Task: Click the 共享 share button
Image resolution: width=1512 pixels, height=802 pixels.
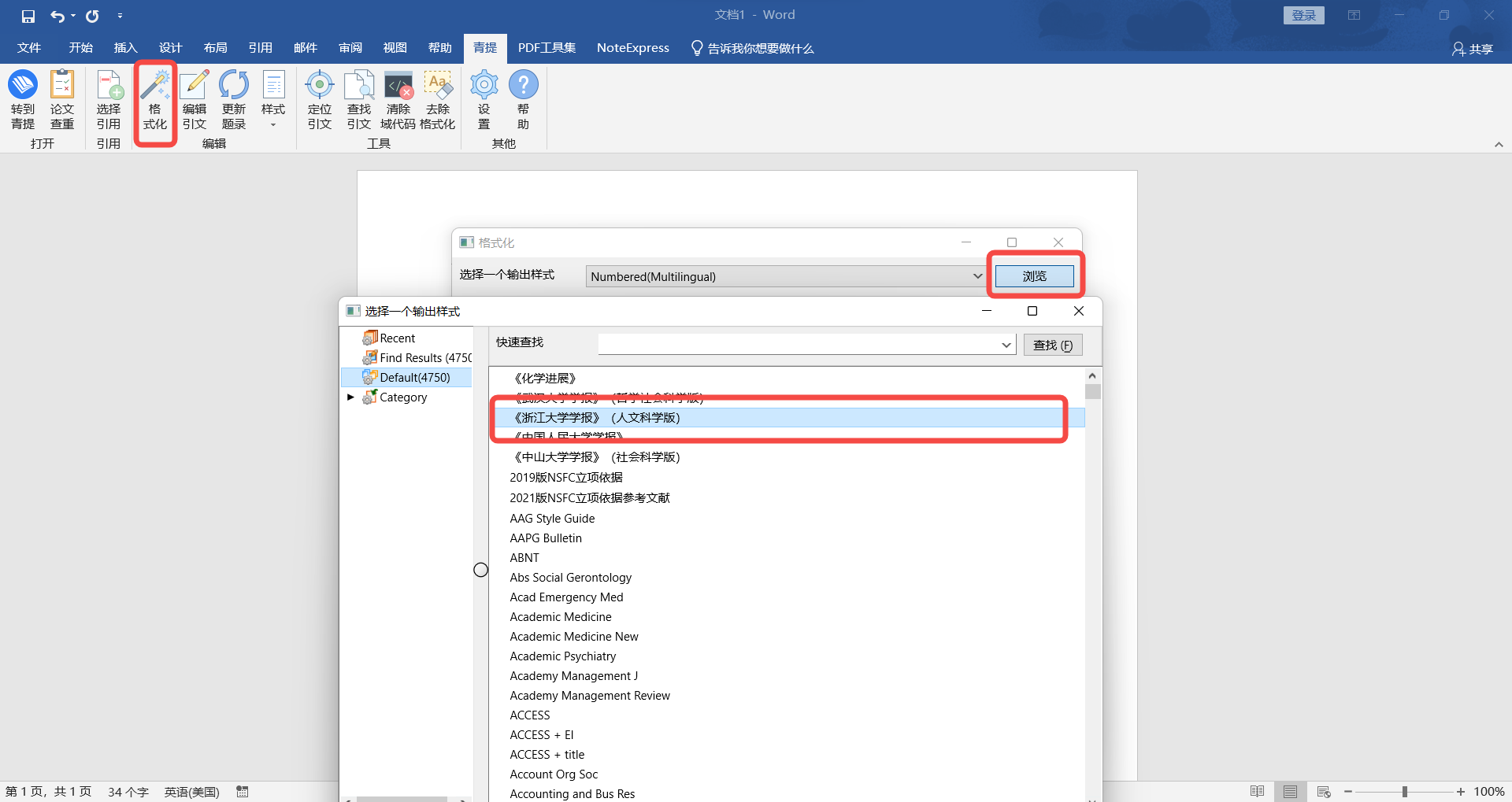Action: coord(1473,49)
